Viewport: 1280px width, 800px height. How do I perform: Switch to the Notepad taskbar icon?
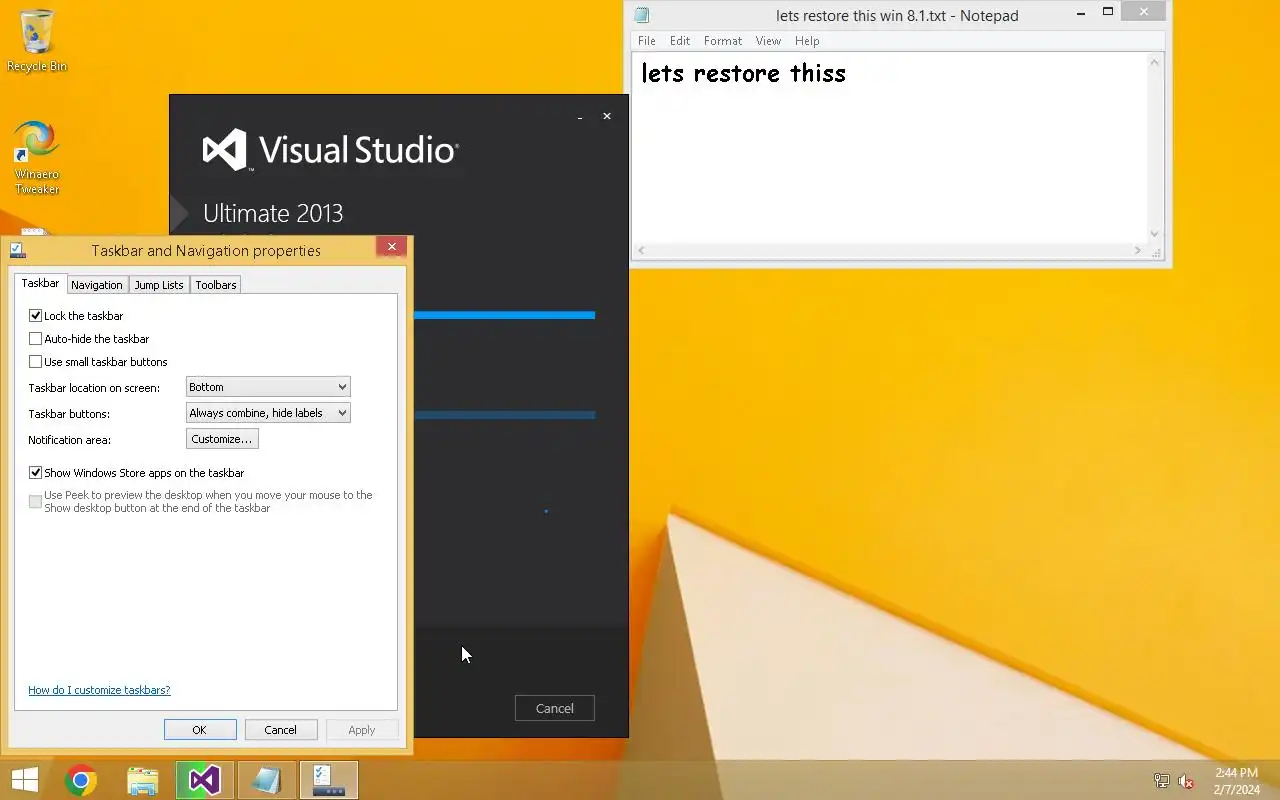pos(267,780)
